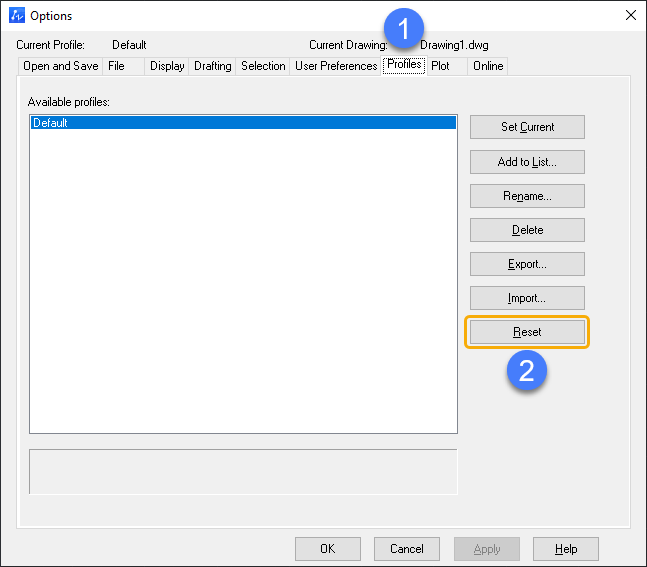Import a profile
The width and height of the screenshot is (647, 567).
click(527, 298)
